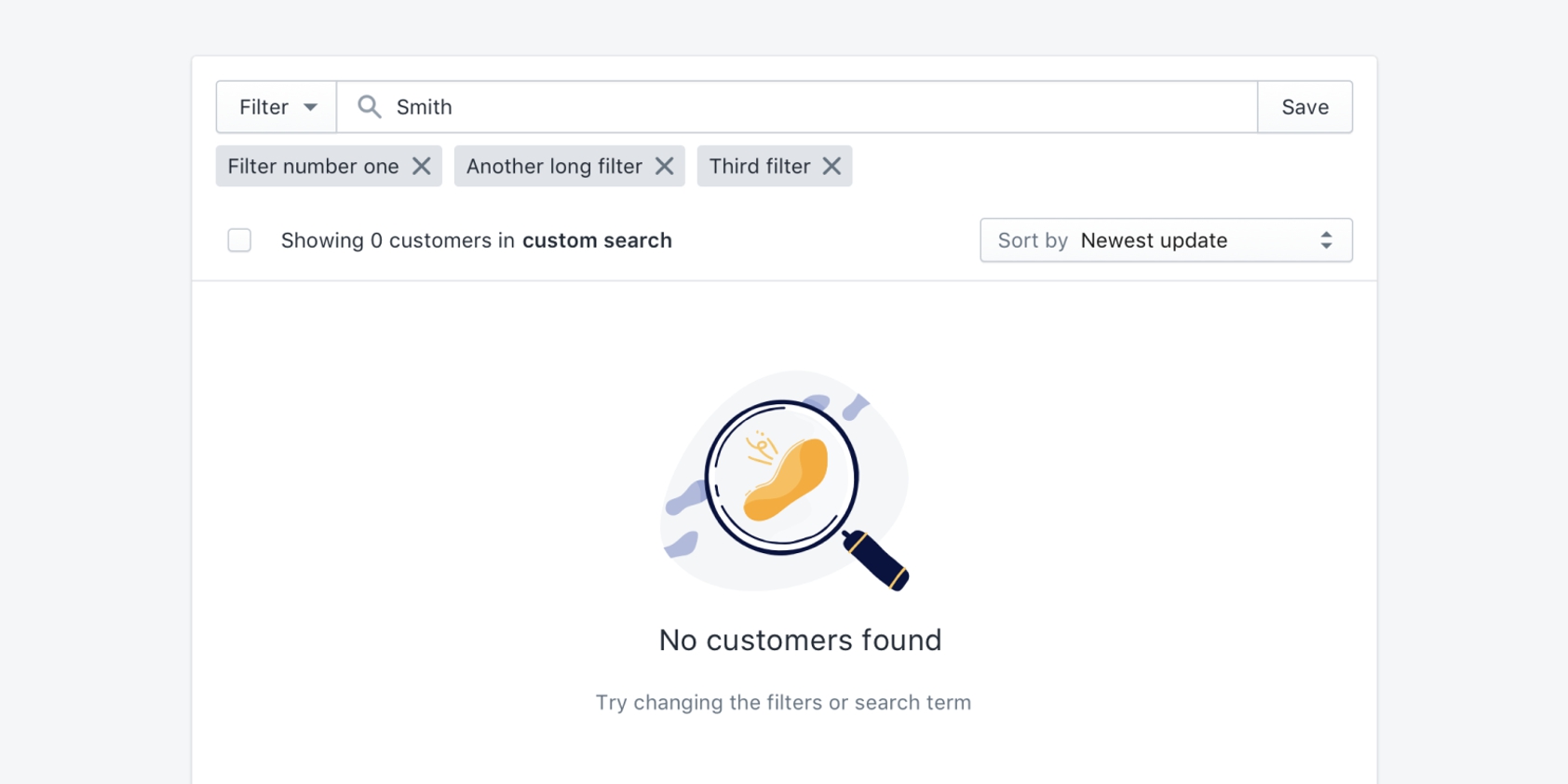Viewport: 1568px width, 784px height.
Task: Remove the "Another long filter" tag
Action: click(664, 166)
